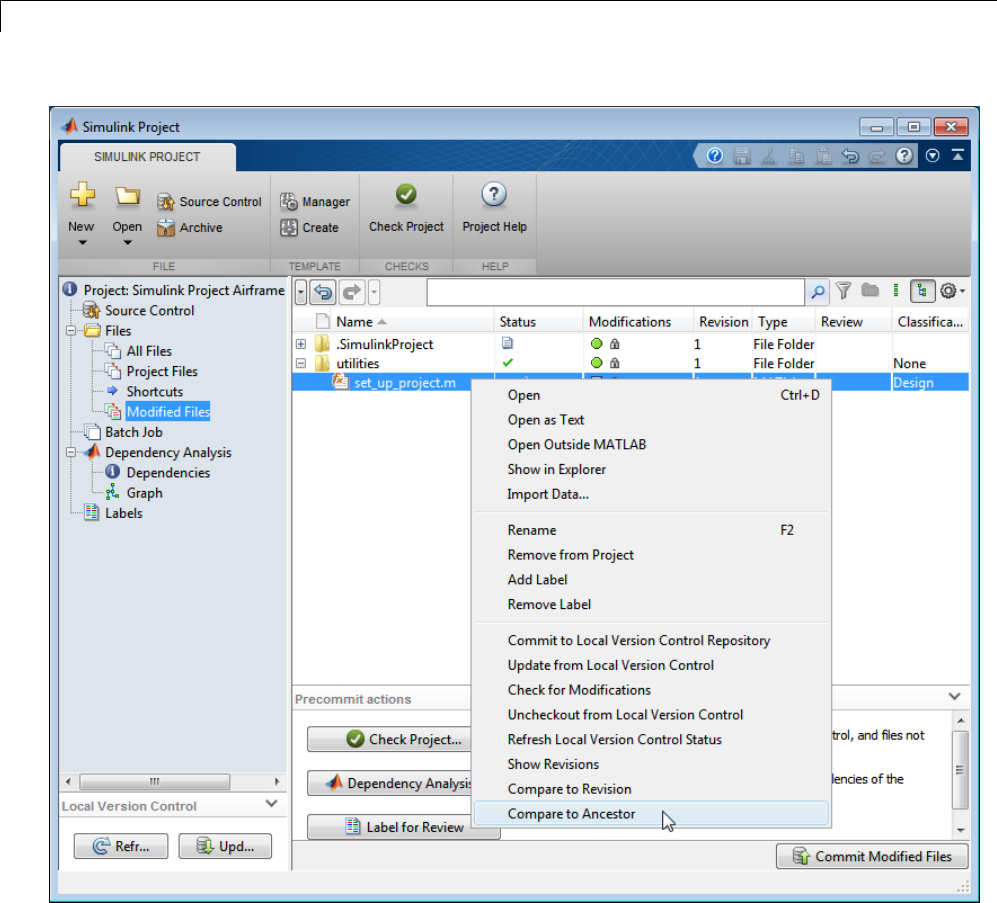
Task: Minimize the ribbon toolstrip arrow
Action: 958,155
